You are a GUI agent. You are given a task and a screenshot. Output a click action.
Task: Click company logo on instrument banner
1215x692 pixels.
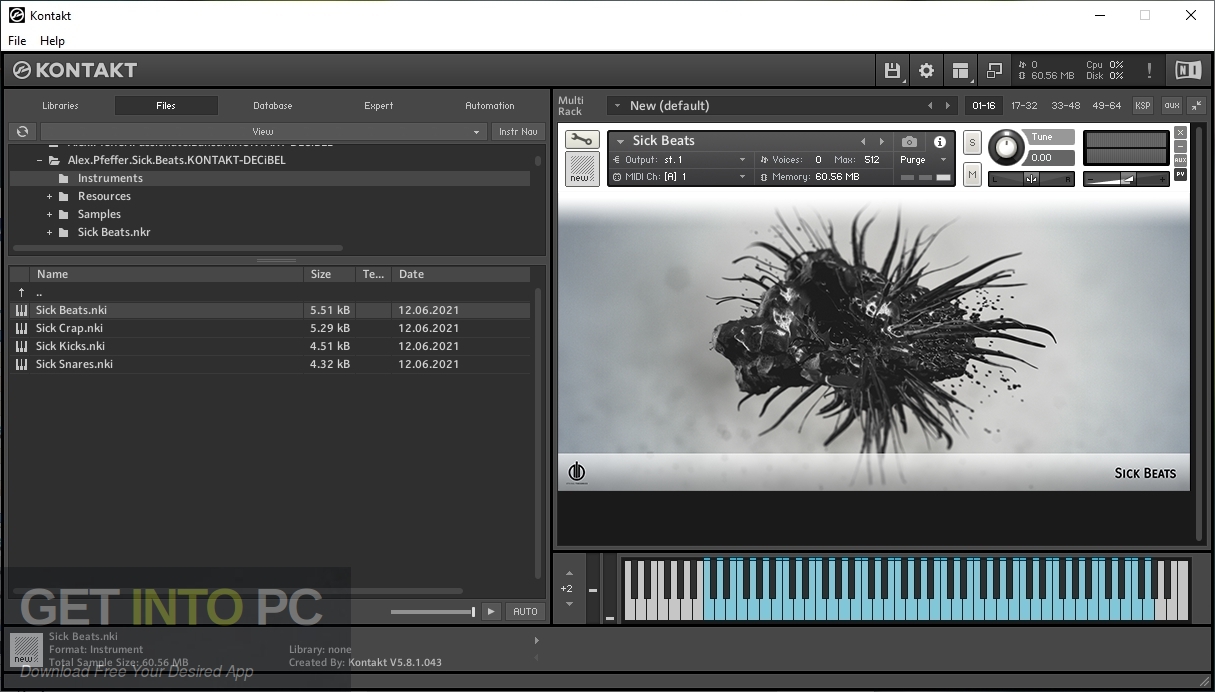576,472
